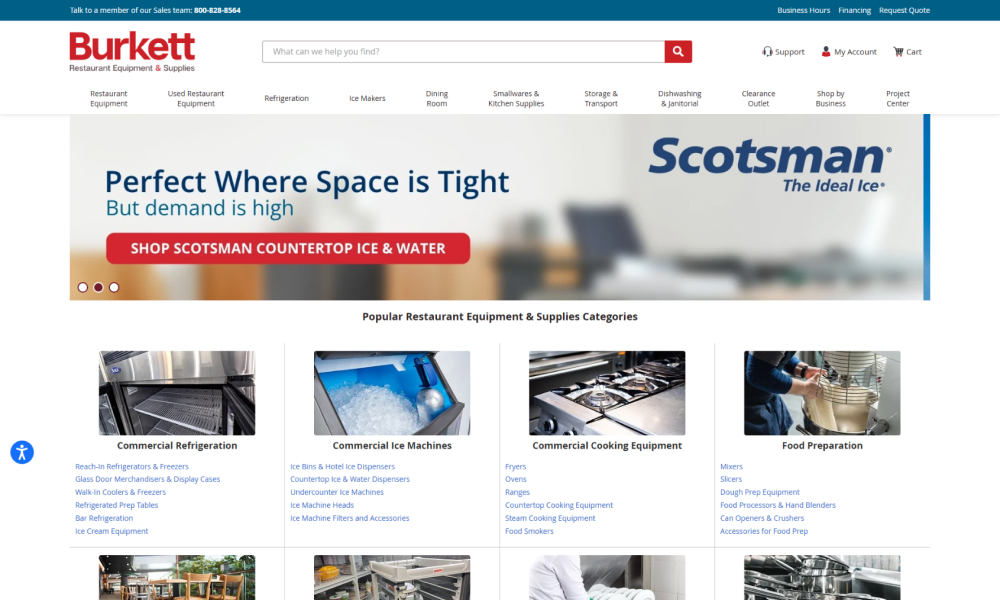Open the shopping cart icon
This screenshot has width=1000, height=600.
pyautogui.click(x=898, y=52)
